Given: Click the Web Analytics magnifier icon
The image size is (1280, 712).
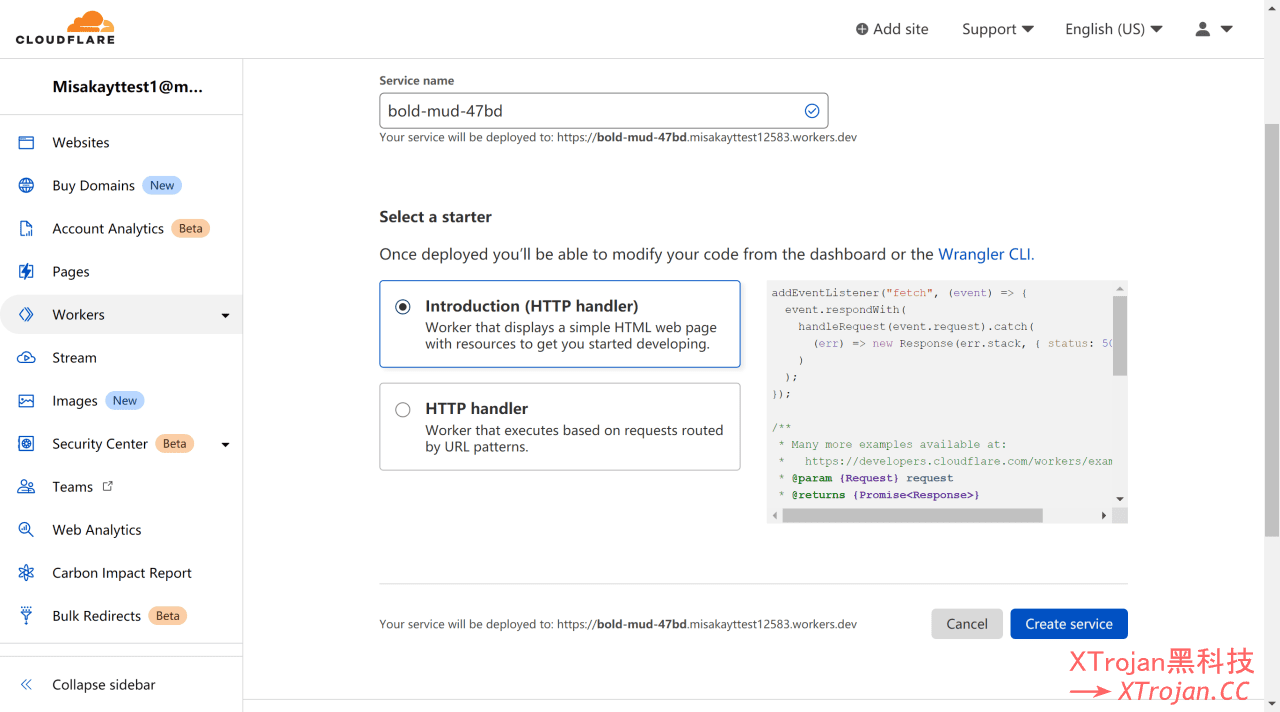Looking at the screenshot, I should click(27, 530).
